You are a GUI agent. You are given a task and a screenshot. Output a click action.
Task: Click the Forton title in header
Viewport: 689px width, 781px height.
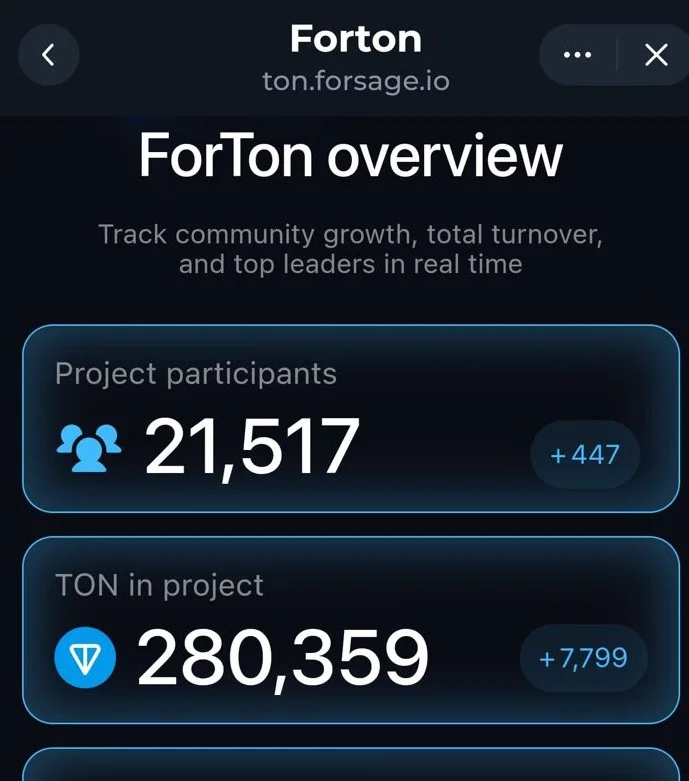356,39
